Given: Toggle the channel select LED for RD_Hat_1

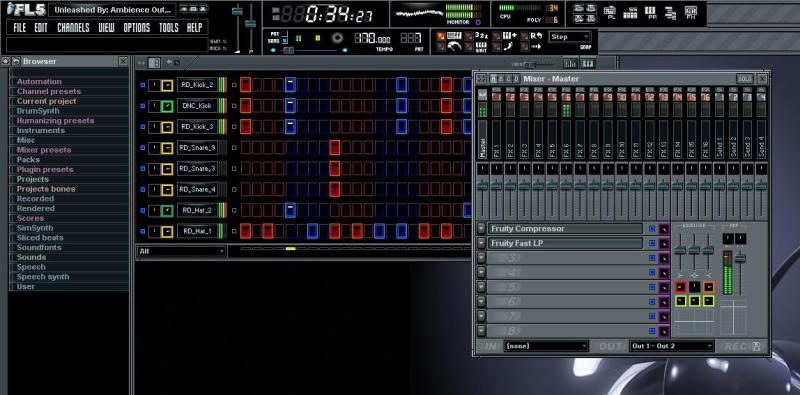Looking at the screenshot, I should 234,232.
